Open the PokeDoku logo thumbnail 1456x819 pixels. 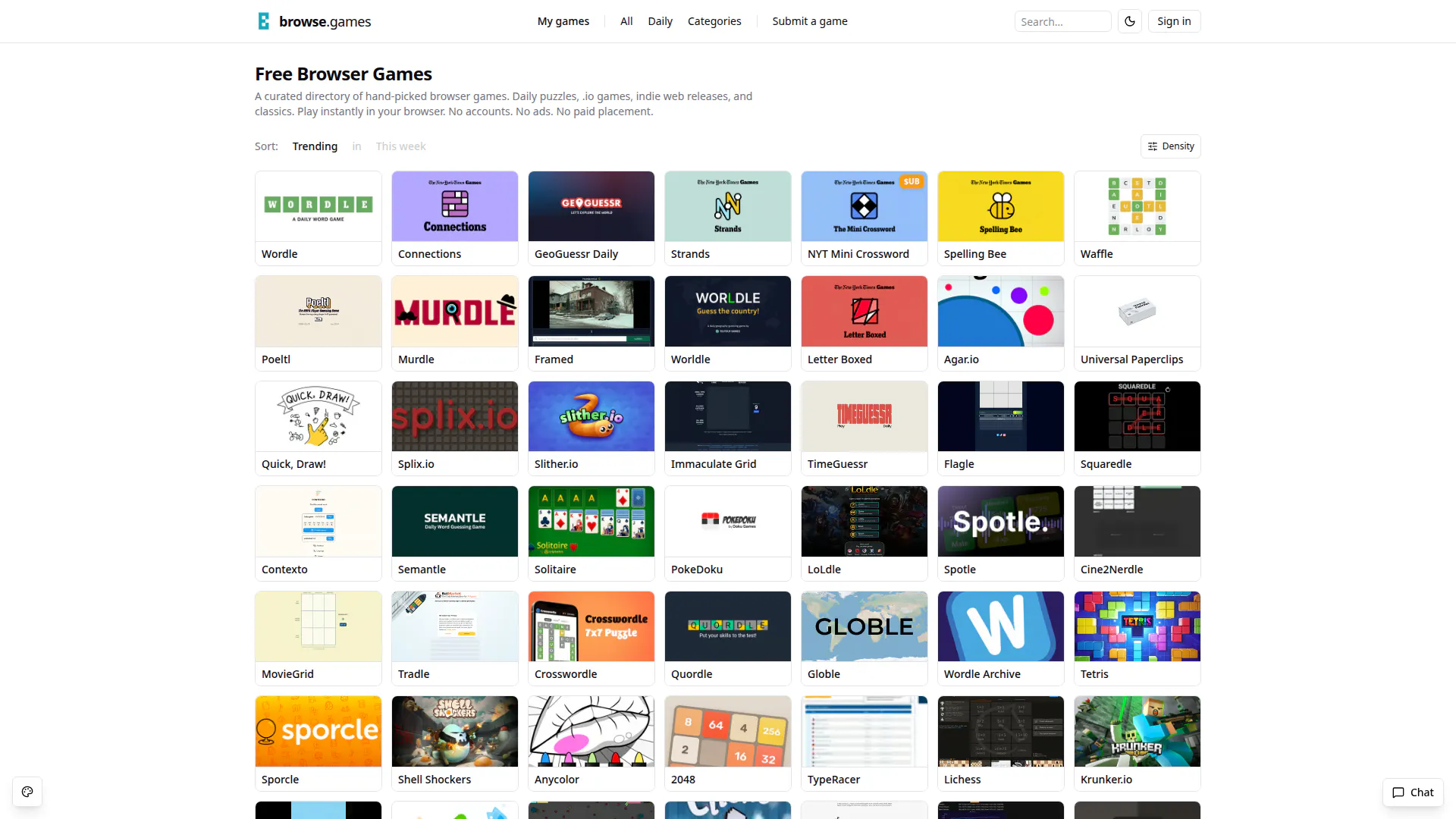pos(728,522)
